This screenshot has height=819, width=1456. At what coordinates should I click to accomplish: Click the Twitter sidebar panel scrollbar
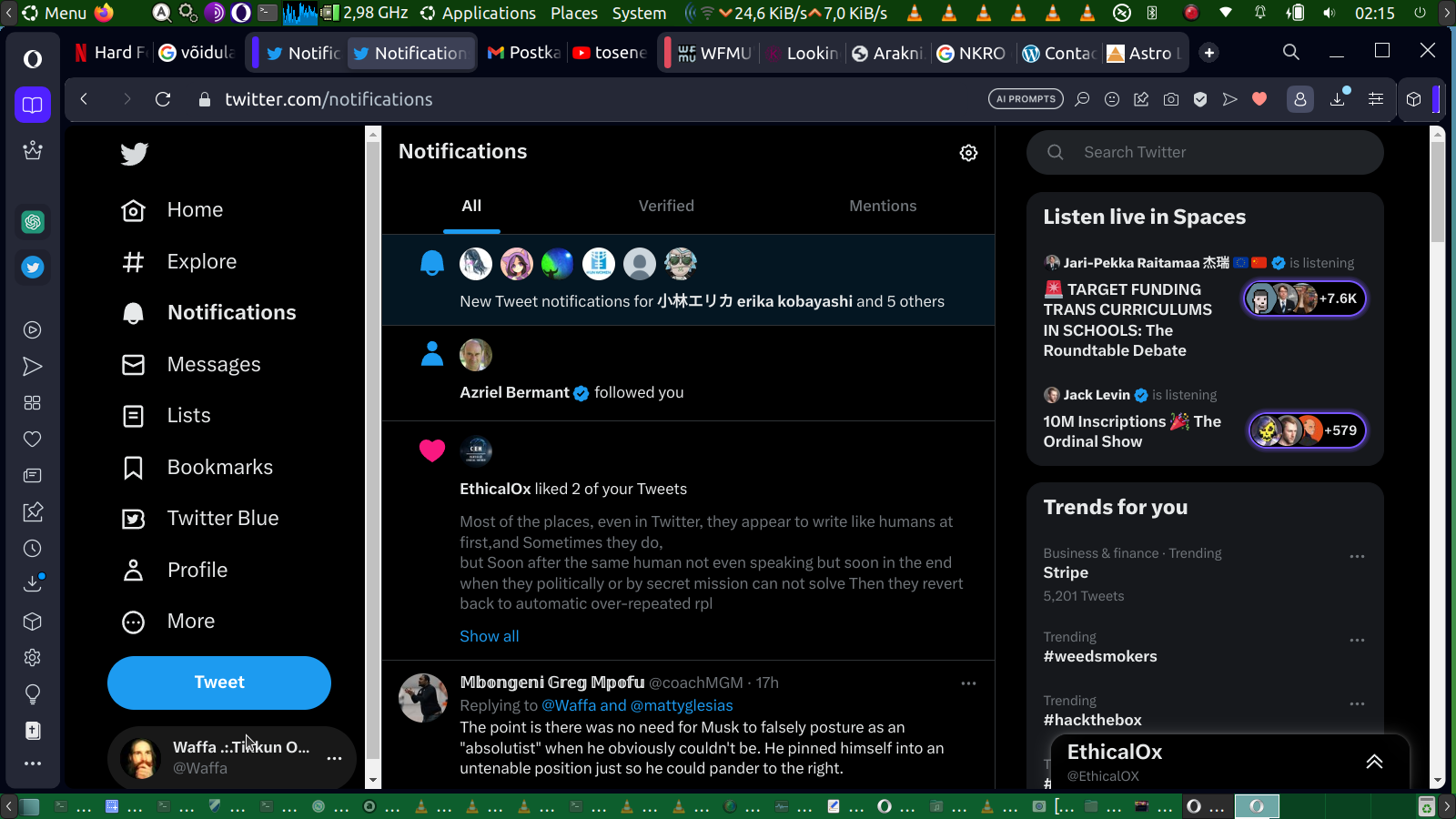(x=373, y=450)
